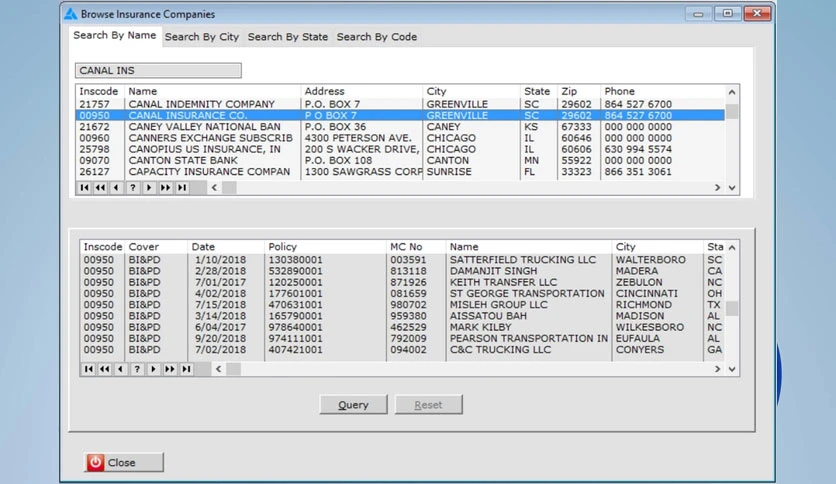The width and height of the screenshot is (836, 484).
Task: Click left arrow of companies list horizontal scrollbar
Action: [x=214, y=188]
